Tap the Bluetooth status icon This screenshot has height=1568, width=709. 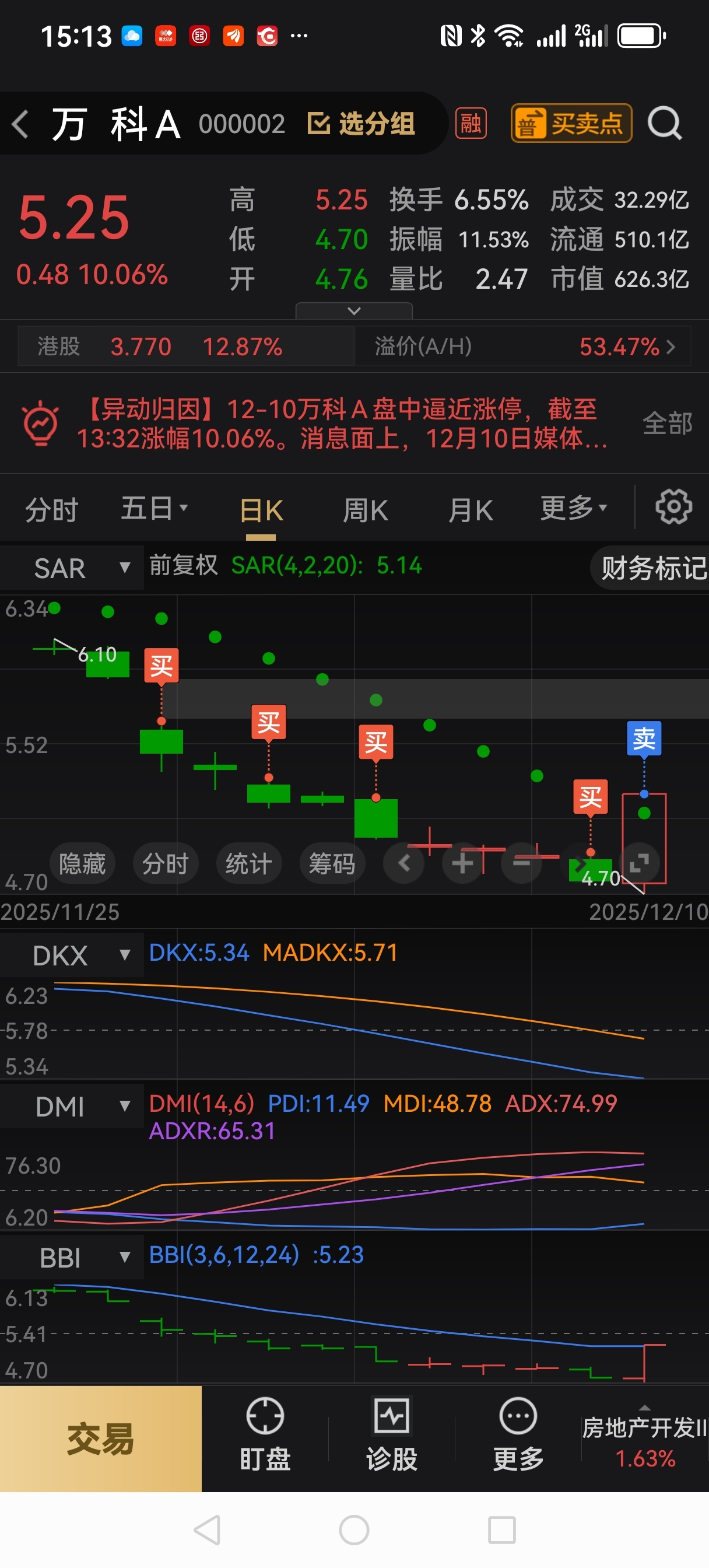478,36
